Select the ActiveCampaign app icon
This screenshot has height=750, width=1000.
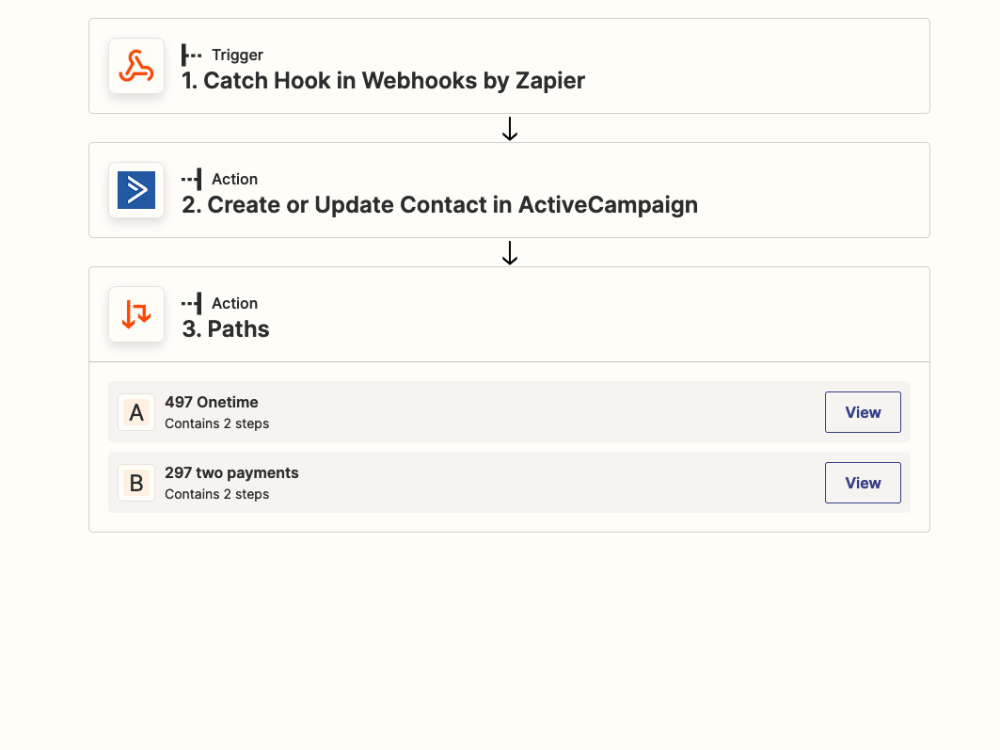click(x=136, y=190)
